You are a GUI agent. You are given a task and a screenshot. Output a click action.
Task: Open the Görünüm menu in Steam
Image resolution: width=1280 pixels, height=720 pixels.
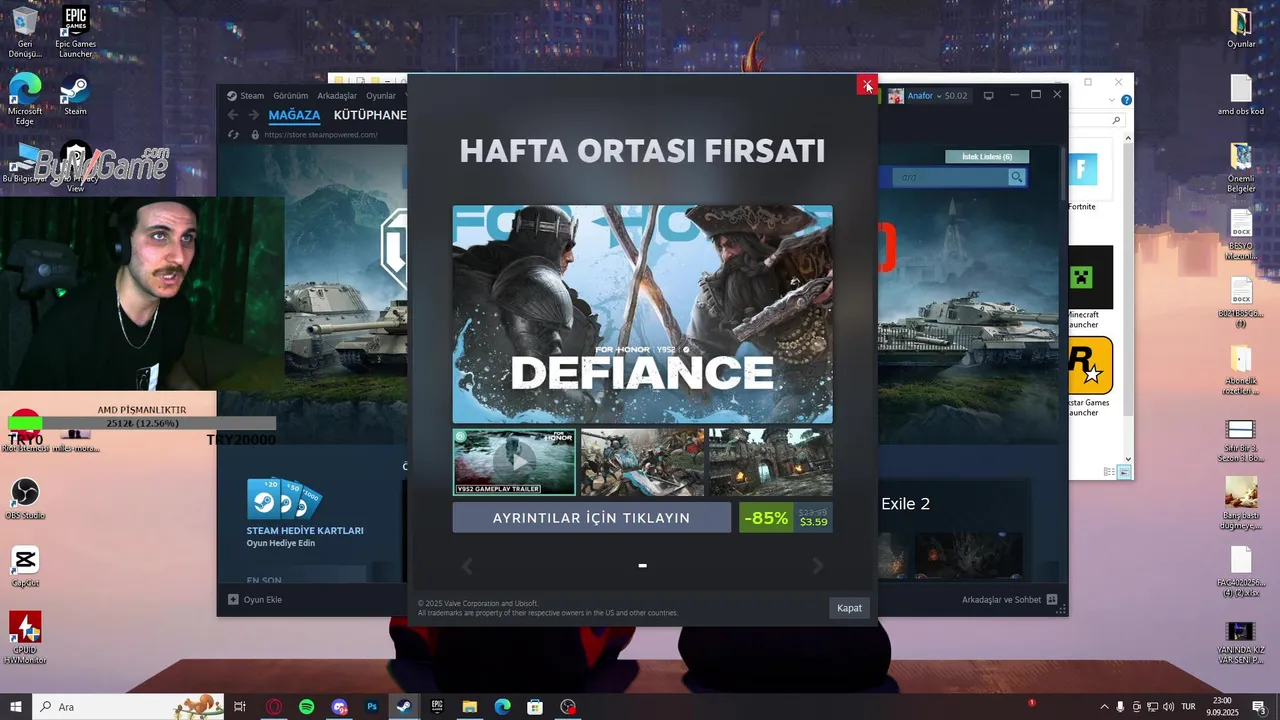(291, 96)
